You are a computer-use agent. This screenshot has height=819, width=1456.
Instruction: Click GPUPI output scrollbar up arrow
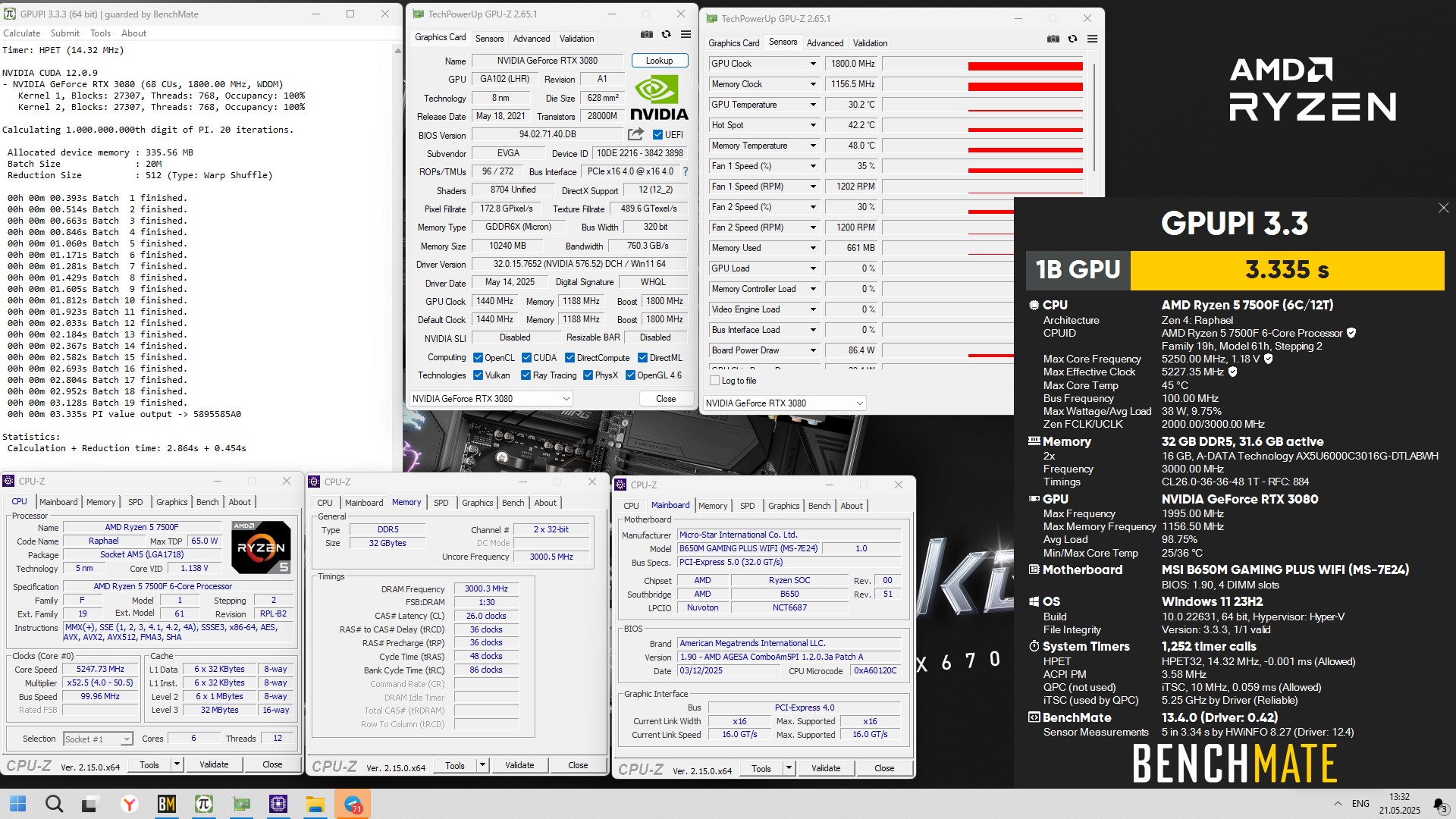tap(397, 50)
